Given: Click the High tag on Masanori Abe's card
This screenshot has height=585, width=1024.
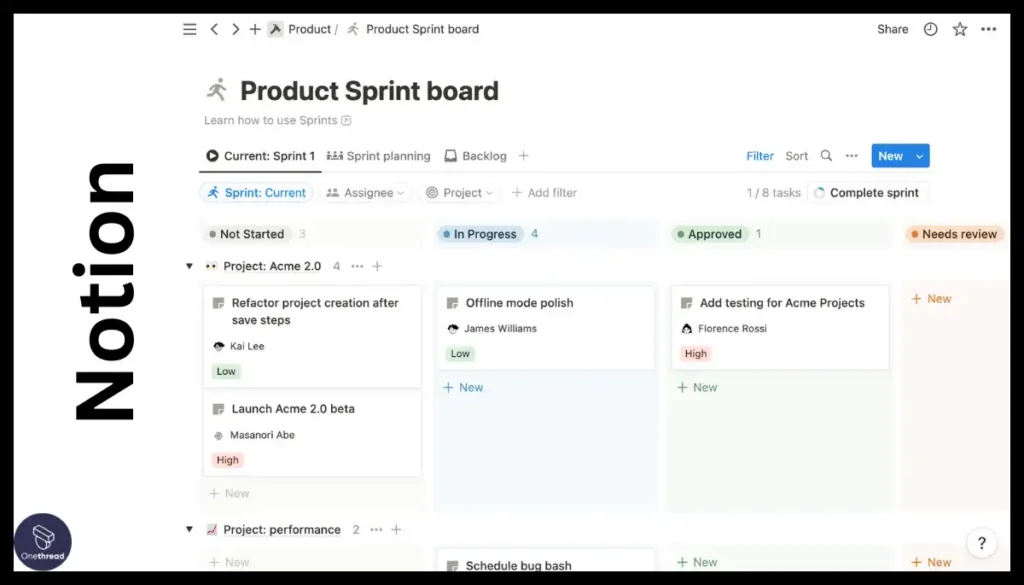Looking at the screenshot, I should 227,460.
